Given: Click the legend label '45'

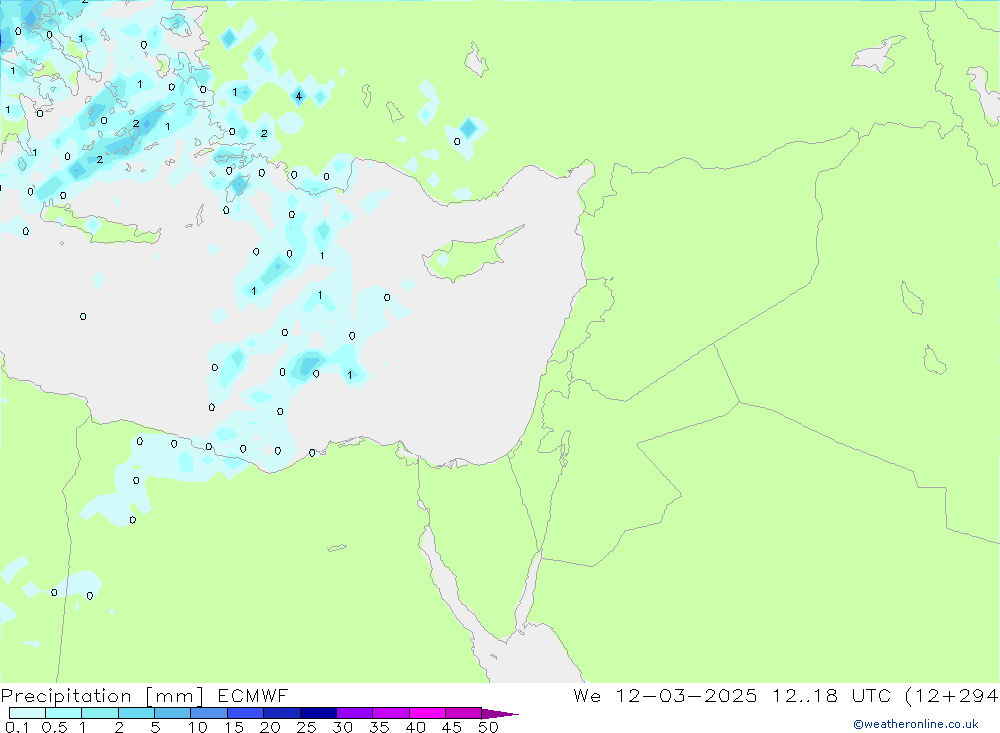Looking at the screenshot, I should pos(452,727).
